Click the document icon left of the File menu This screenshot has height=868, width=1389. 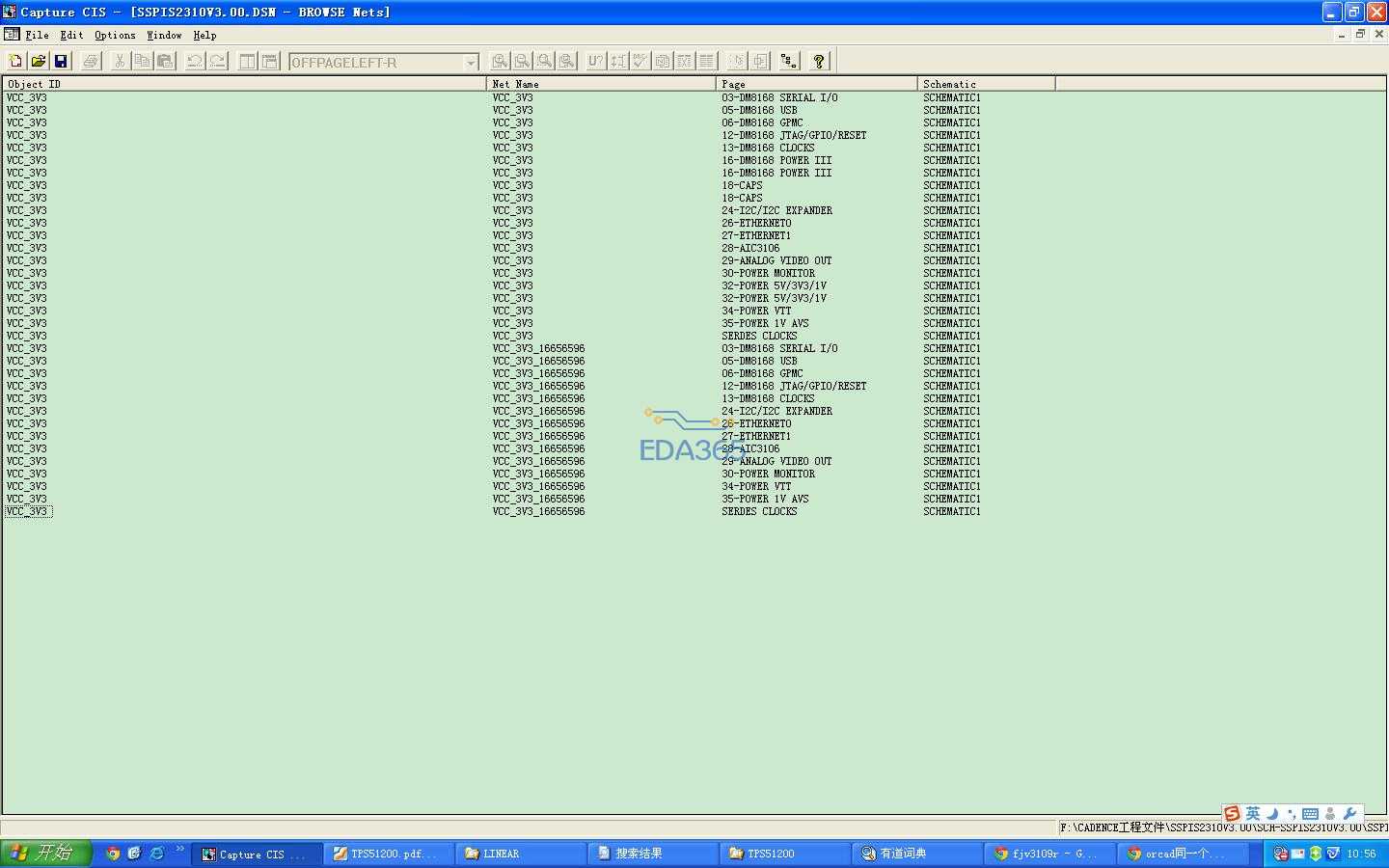[12, 35]
